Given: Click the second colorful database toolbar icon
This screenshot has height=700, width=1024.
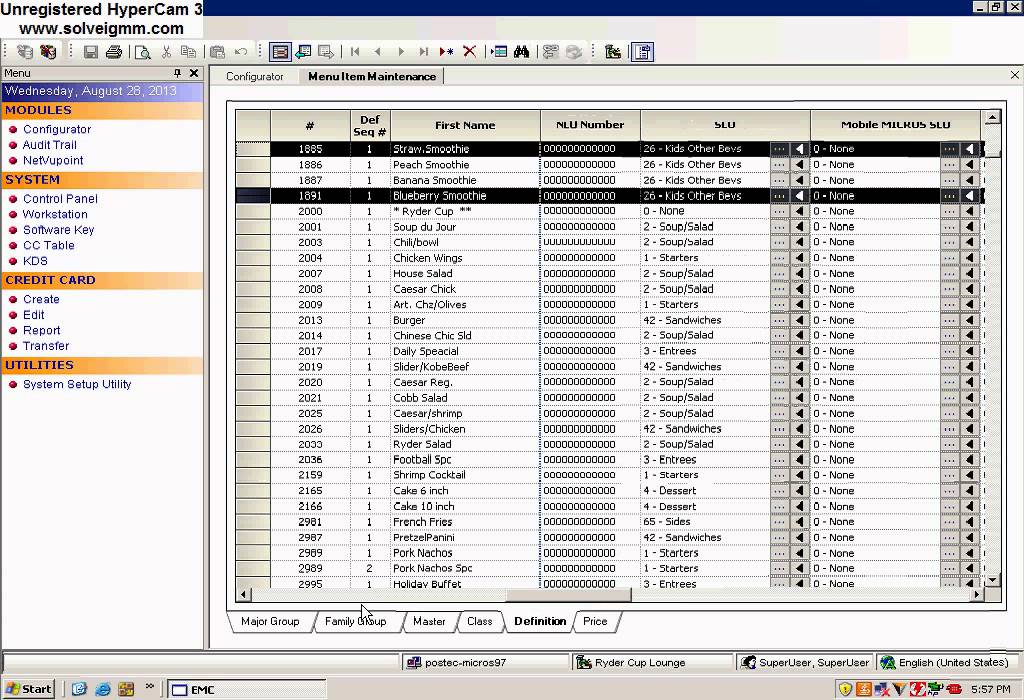Looking at the screenshot, I should [48, 52].
